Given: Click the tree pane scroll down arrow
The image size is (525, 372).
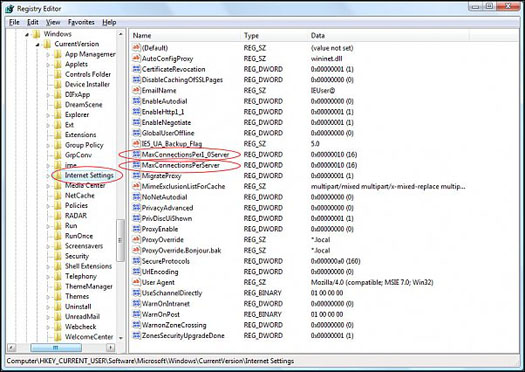Looking at the screenshot, I should 121,338.
